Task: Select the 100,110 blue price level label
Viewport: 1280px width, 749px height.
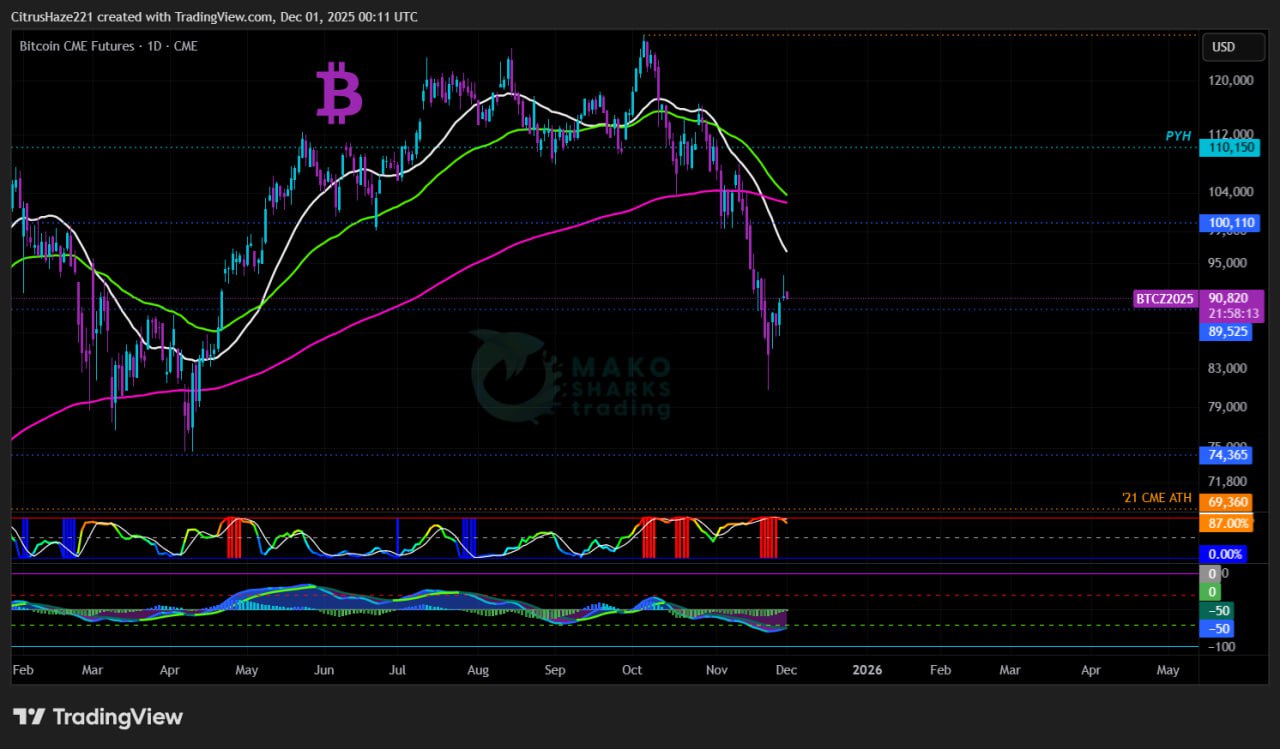Action: click(x=1228, y=223)
